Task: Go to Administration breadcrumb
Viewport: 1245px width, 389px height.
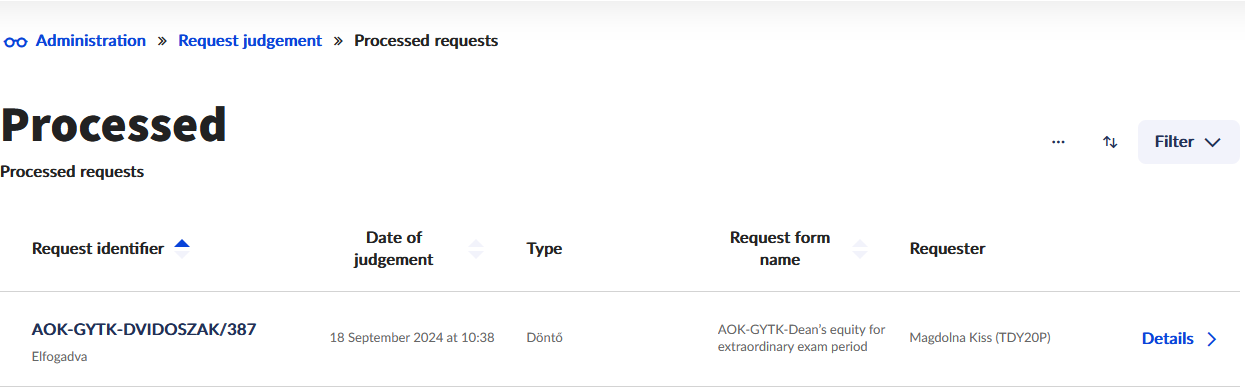Action: (x=91, y=41)
